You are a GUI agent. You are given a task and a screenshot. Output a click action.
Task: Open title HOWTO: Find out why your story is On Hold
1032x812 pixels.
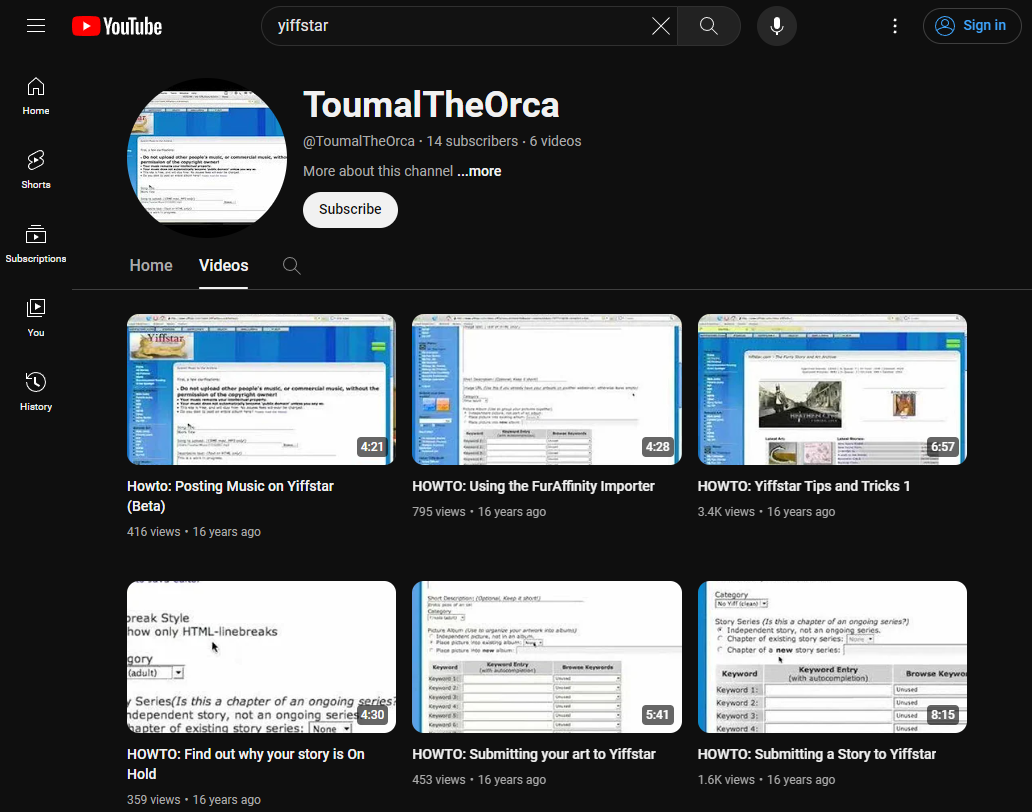click(245, 764)
